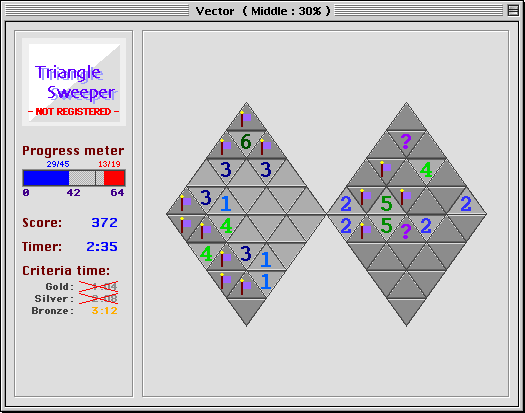Select the green number 6 cell
The image size is (525, 413).
[x=246, y=142]
